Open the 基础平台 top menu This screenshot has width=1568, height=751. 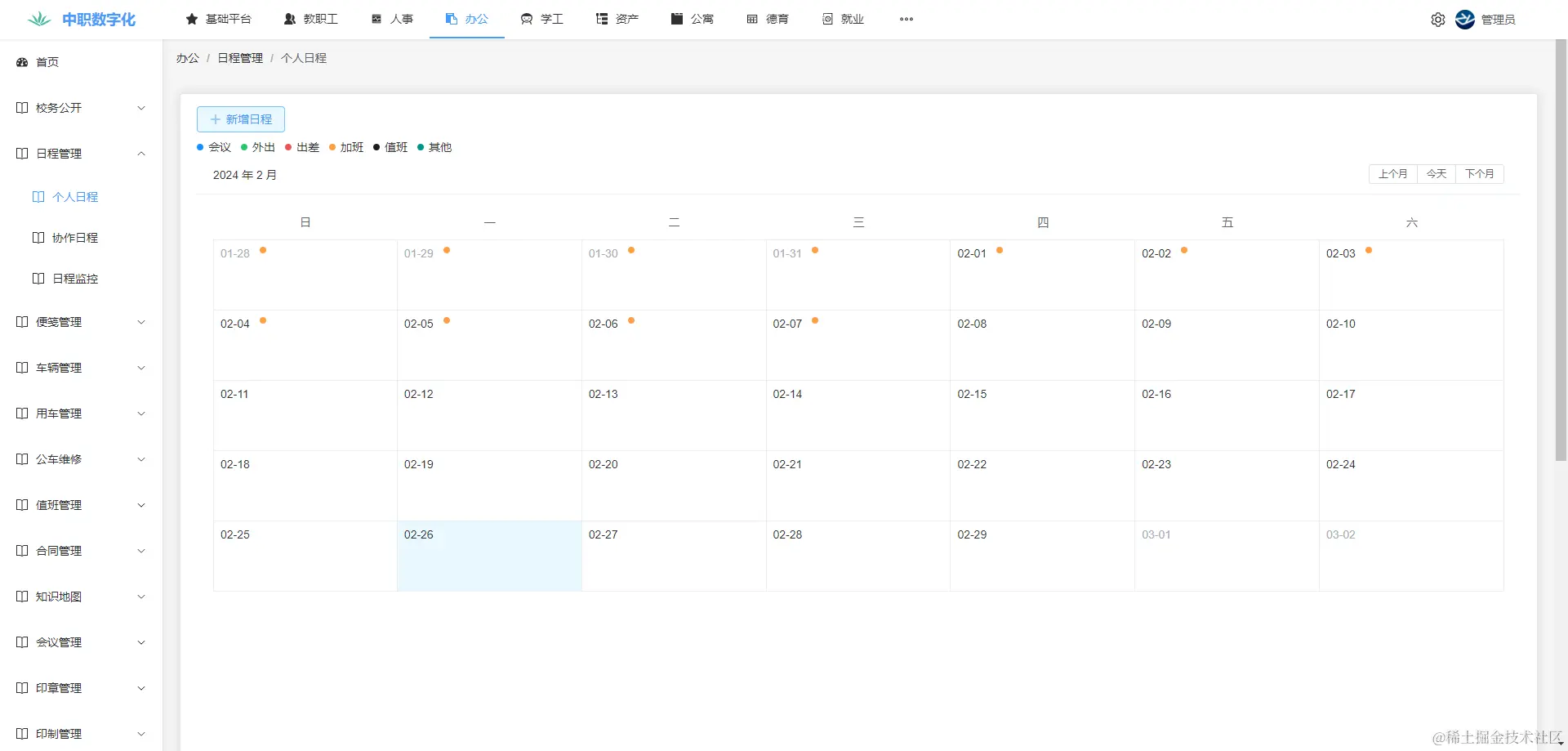pos(219,19)
